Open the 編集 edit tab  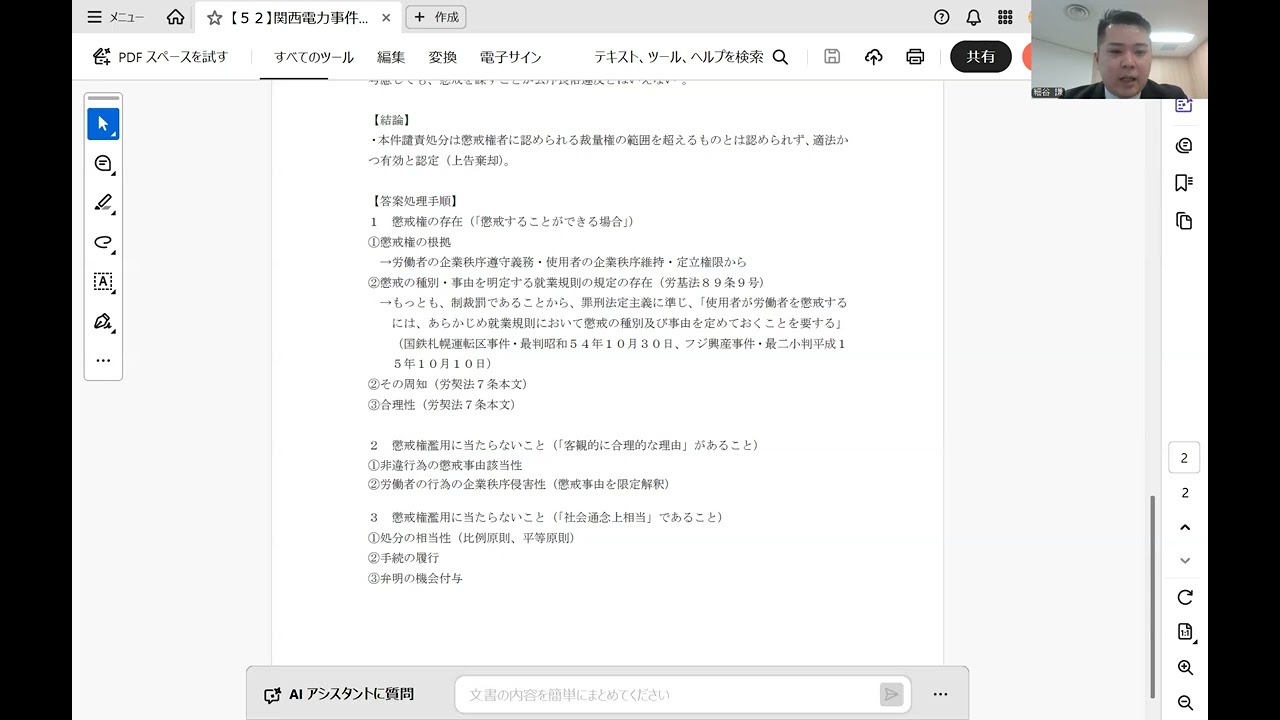tap(391, 57)
